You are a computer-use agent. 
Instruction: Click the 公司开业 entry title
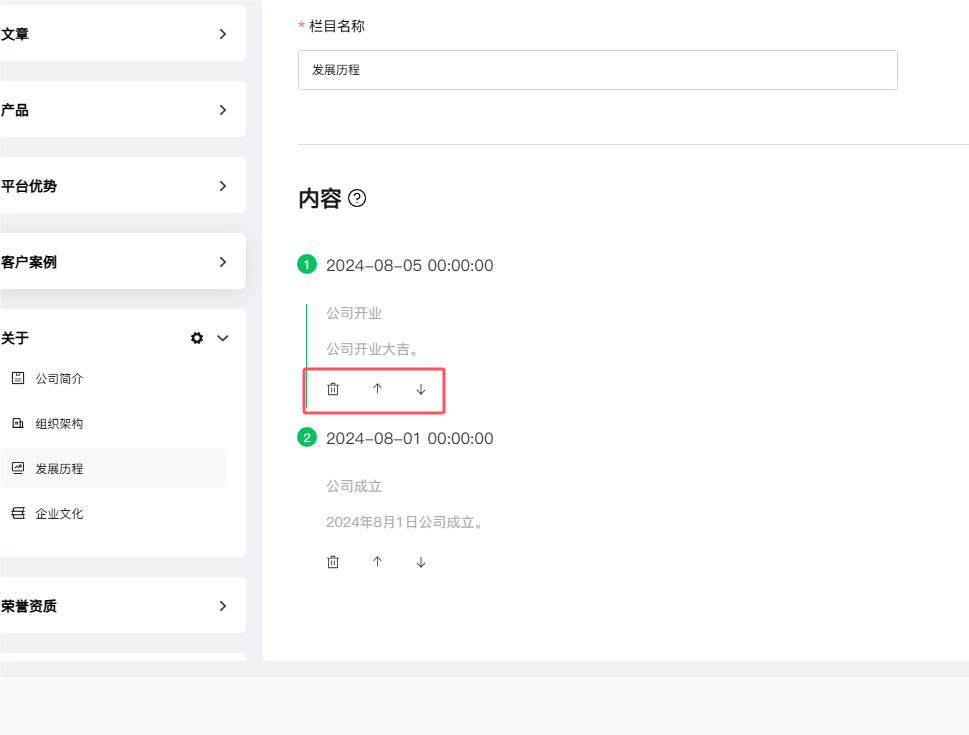click(x=354, y=313)
